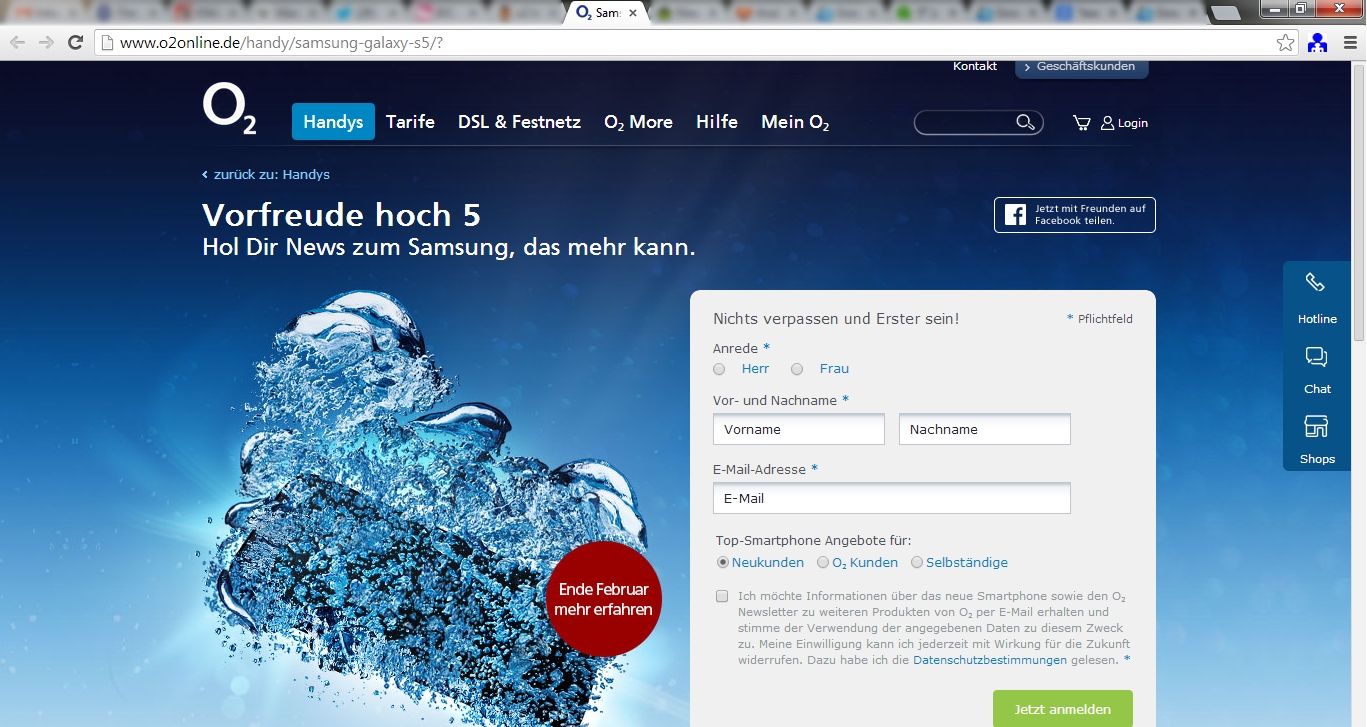Viewport: 1367px width, 727px height.
Task: Click the page info icon in address bar
Action: click(108, 43)
